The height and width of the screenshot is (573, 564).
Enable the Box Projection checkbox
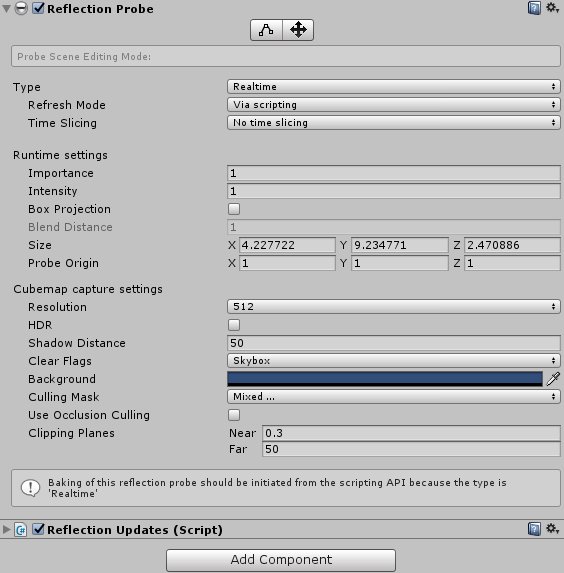pyautogui.click(x=234, y=209)
